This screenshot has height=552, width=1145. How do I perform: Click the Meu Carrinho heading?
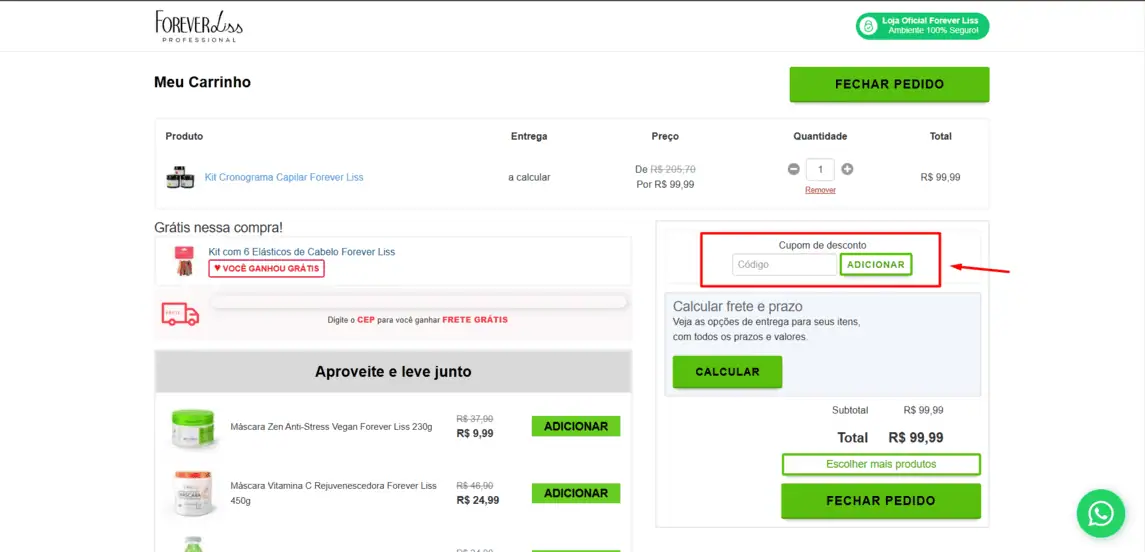(x=202, y=83)
